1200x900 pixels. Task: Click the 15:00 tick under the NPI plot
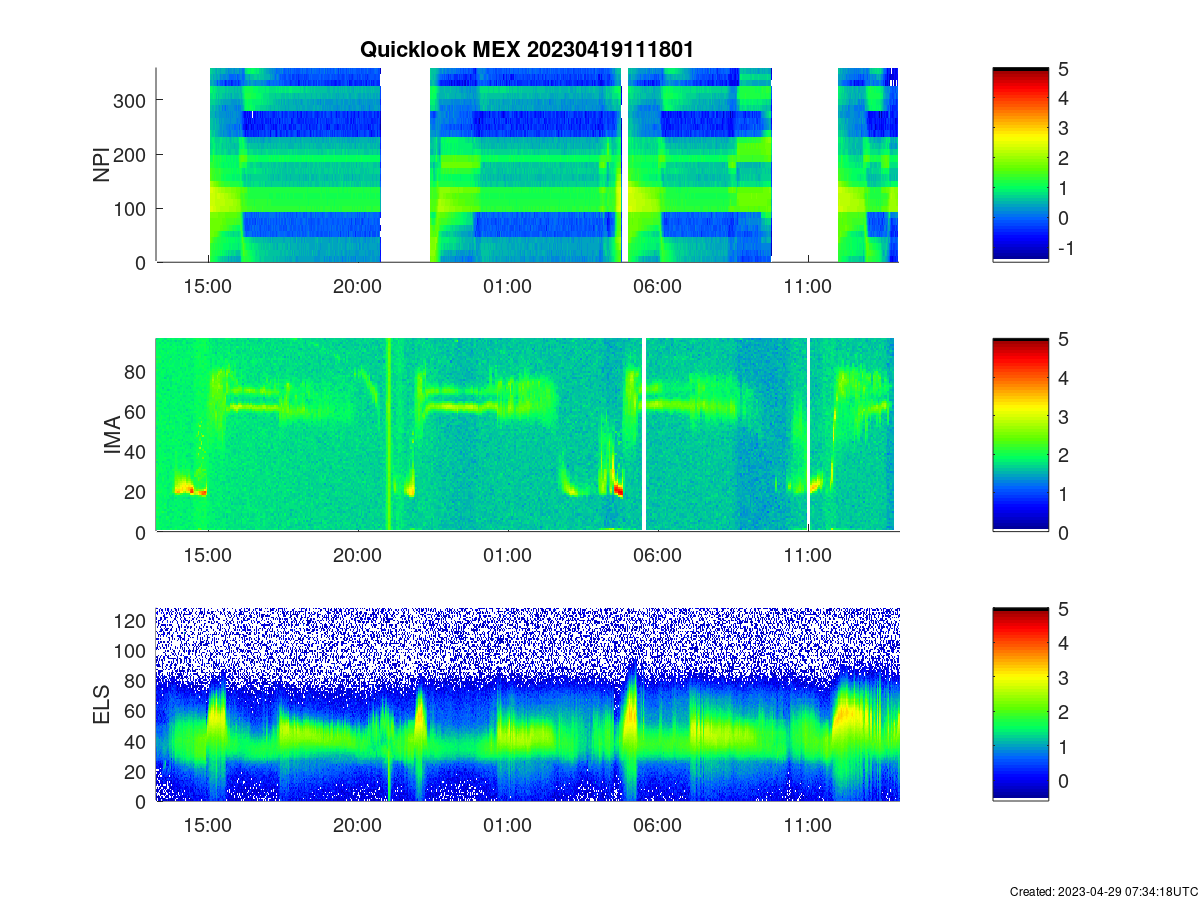(208, 286)
